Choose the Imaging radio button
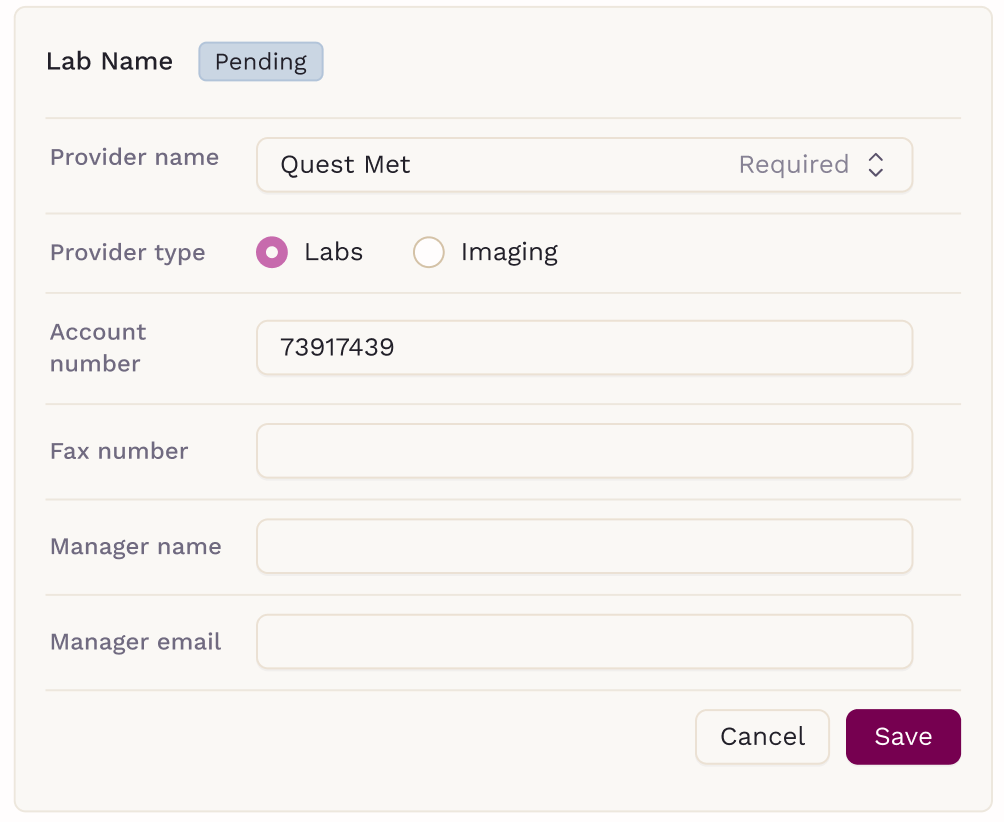 click(x=429, y=252)
